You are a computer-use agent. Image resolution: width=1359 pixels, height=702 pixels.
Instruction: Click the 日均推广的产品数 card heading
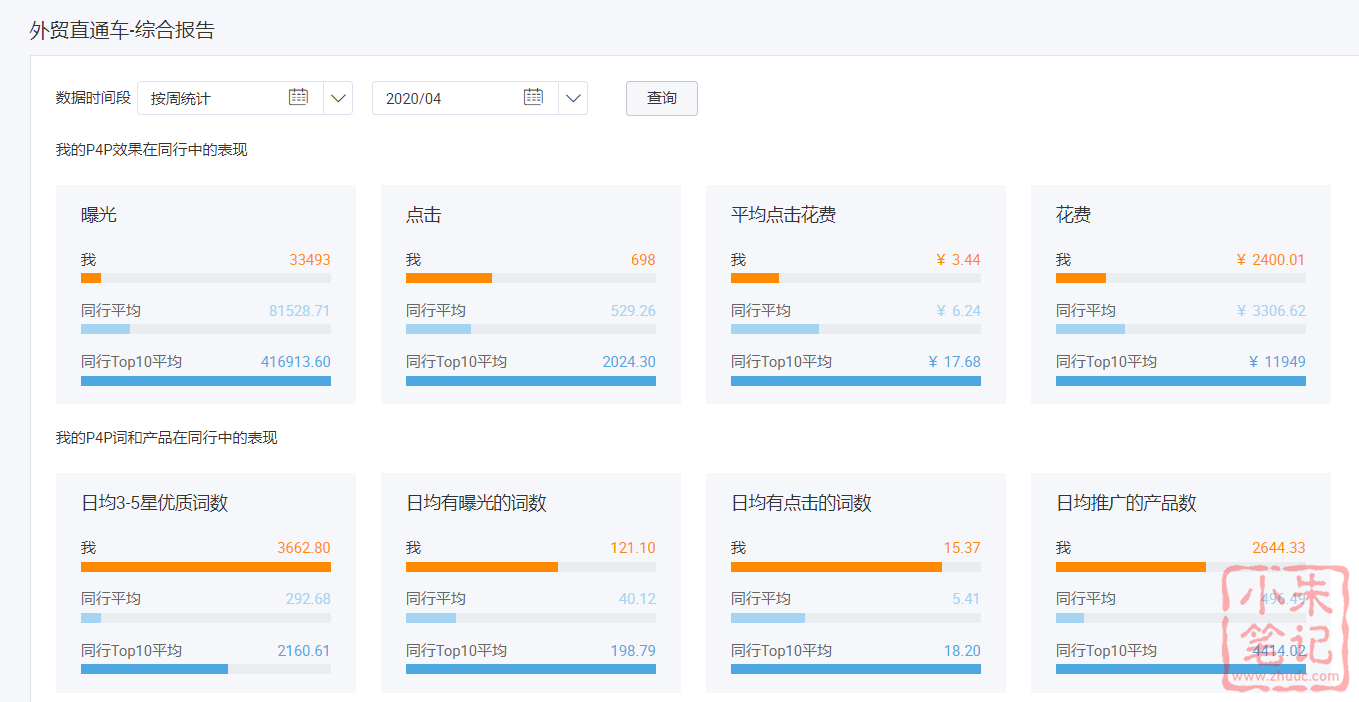pyautogui.click(x=1126, y=503)
